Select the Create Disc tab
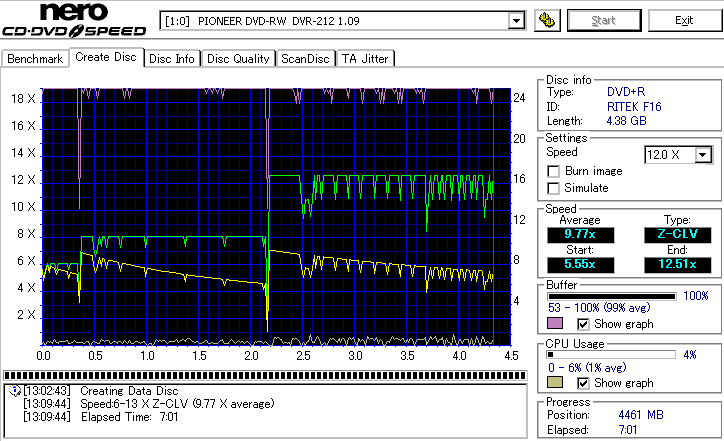 pos(106,57)
